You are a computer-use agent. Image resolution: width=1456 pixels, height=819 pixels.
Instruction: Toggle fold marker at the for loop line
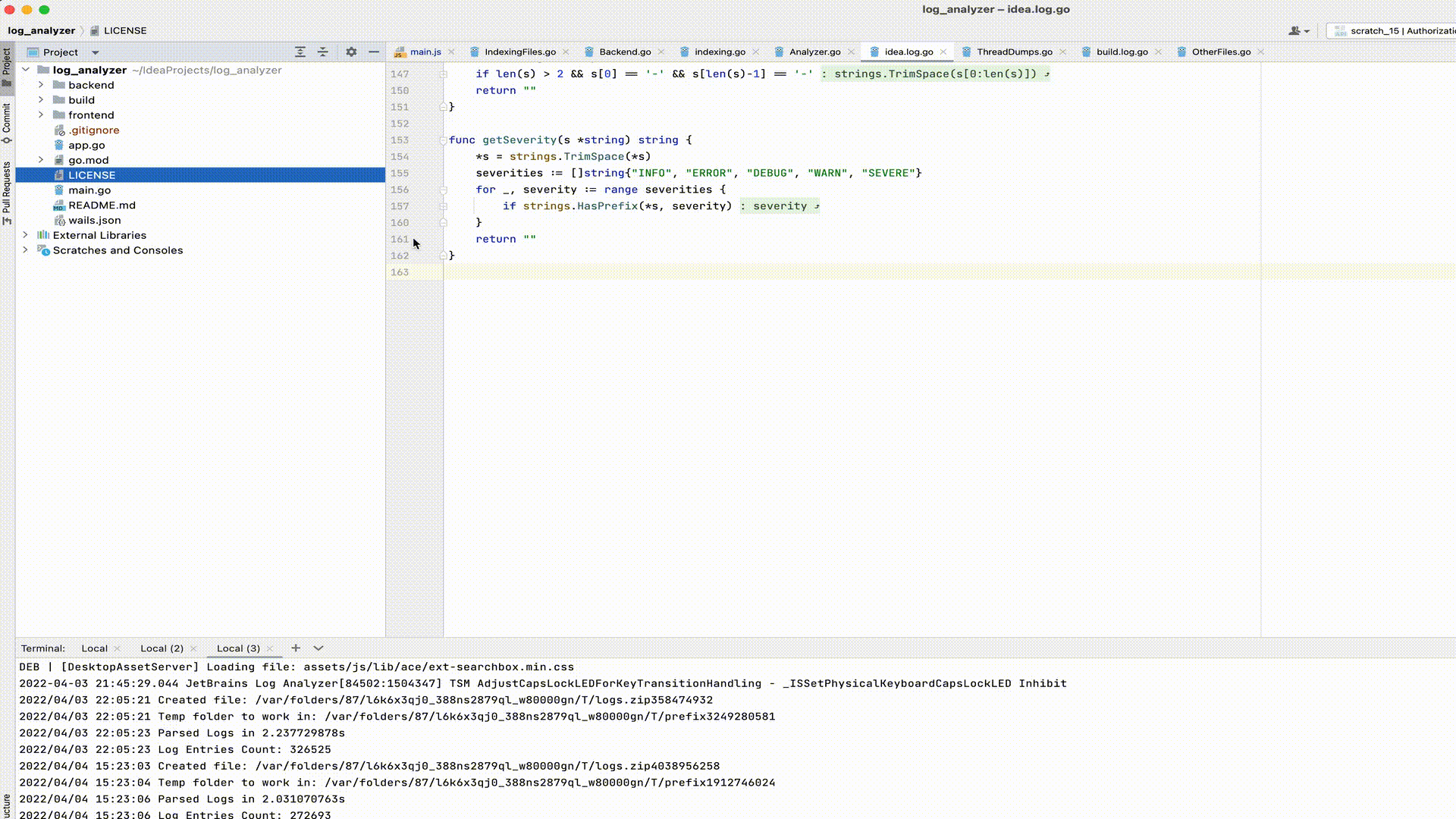click(444, 190)
